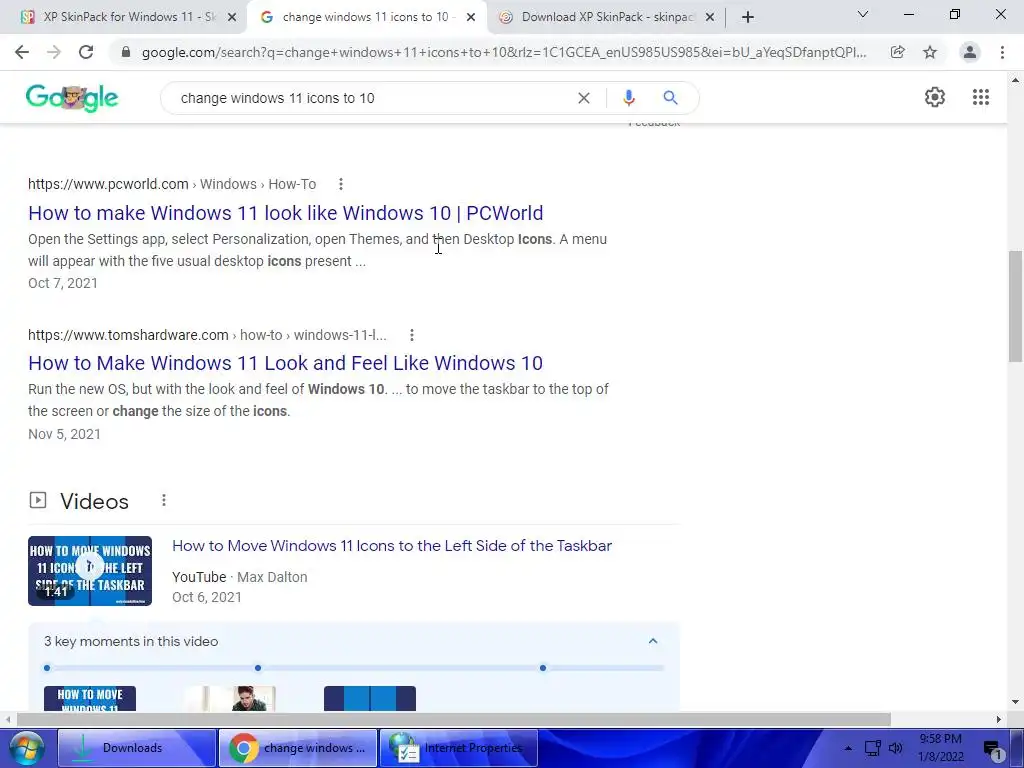Open Move Windows 11 Icons video link
Viewport: 1024px width, 768px height.
coord(392,546)
